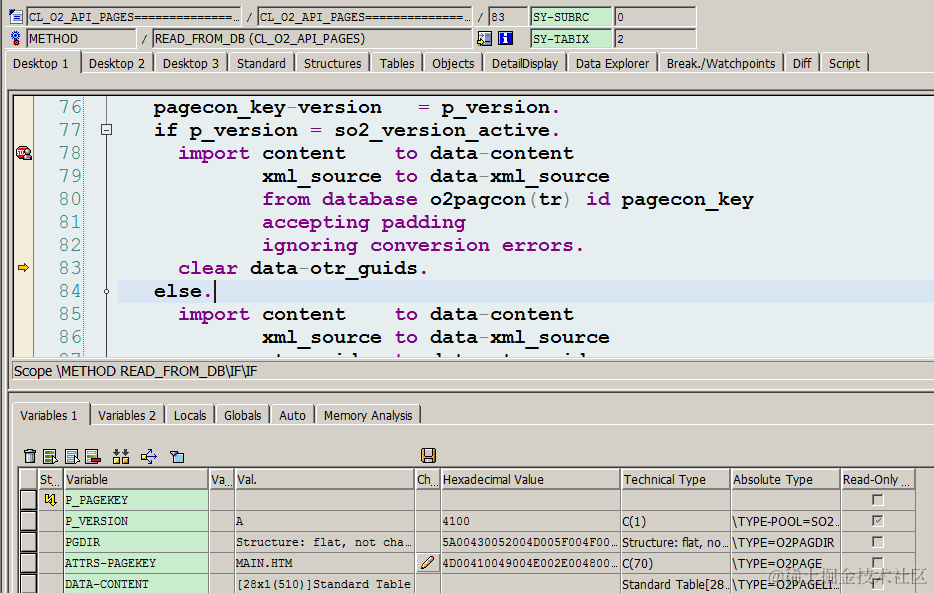This screenshot has height=593, width=934.
Task: Click the gray list icon in variables toolbar
Action: pyautogui.click(x=72, y=457)
